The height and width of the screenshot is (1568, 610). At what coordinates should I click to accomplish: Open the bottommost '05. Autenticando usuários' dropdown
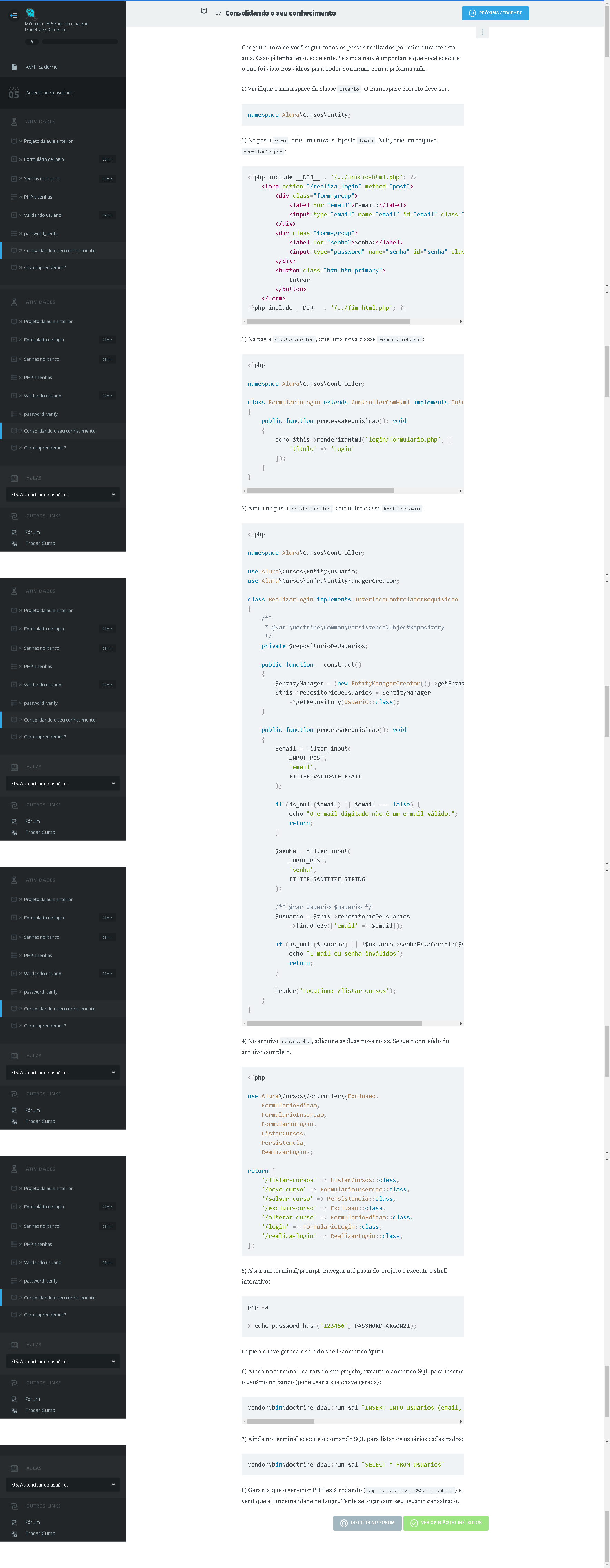(x=63, y=1484)
